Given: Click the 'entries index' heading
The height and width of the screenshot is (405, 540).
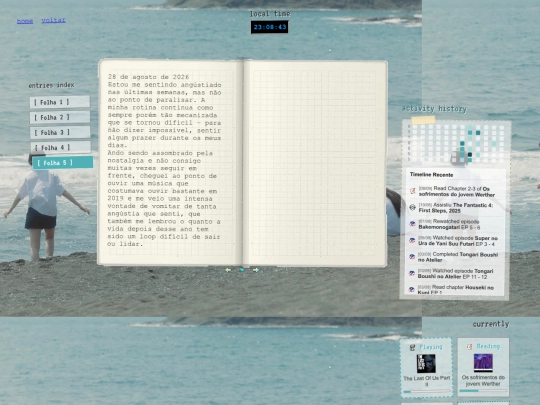Looking at the screenshot, I should pyautogui.click(x=51, y=85).
